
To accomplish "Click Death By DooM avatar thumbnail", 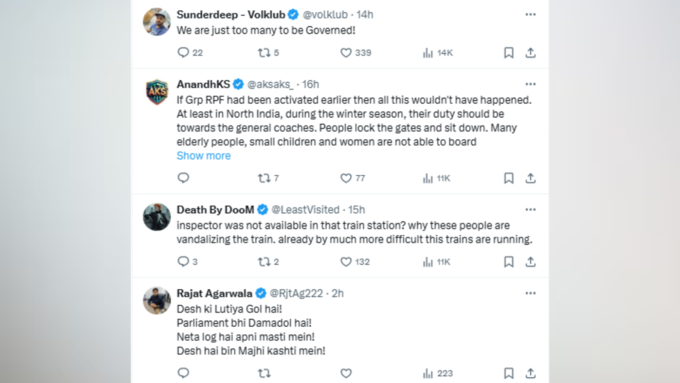I will coord(157,217).
